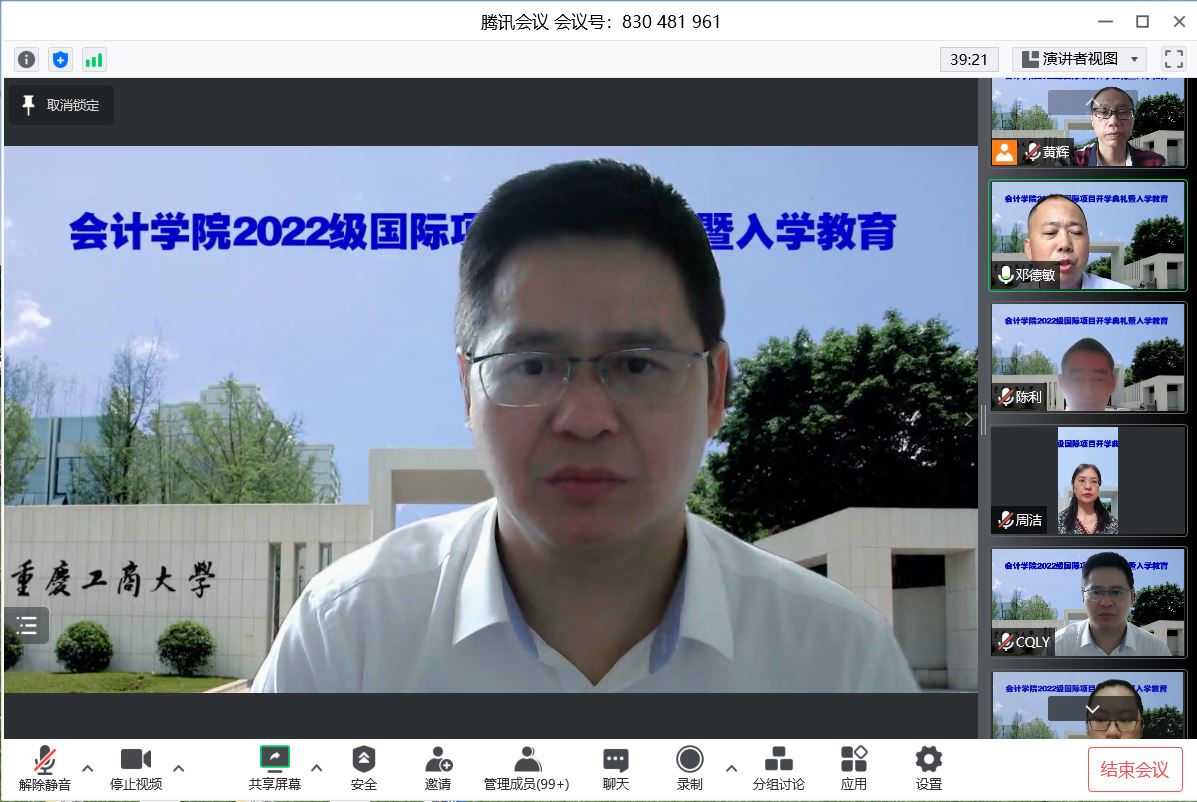1197x802 pixels.
Task: Toggle 停止视频 camera button
Action: 136,768
